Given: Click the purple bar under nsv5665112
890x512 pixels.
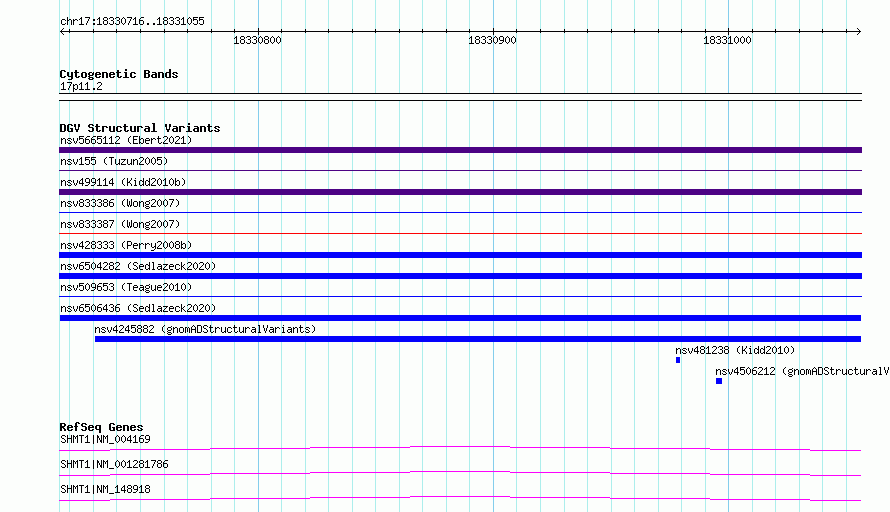Looking at the screenshot, I should click(460, 150).
